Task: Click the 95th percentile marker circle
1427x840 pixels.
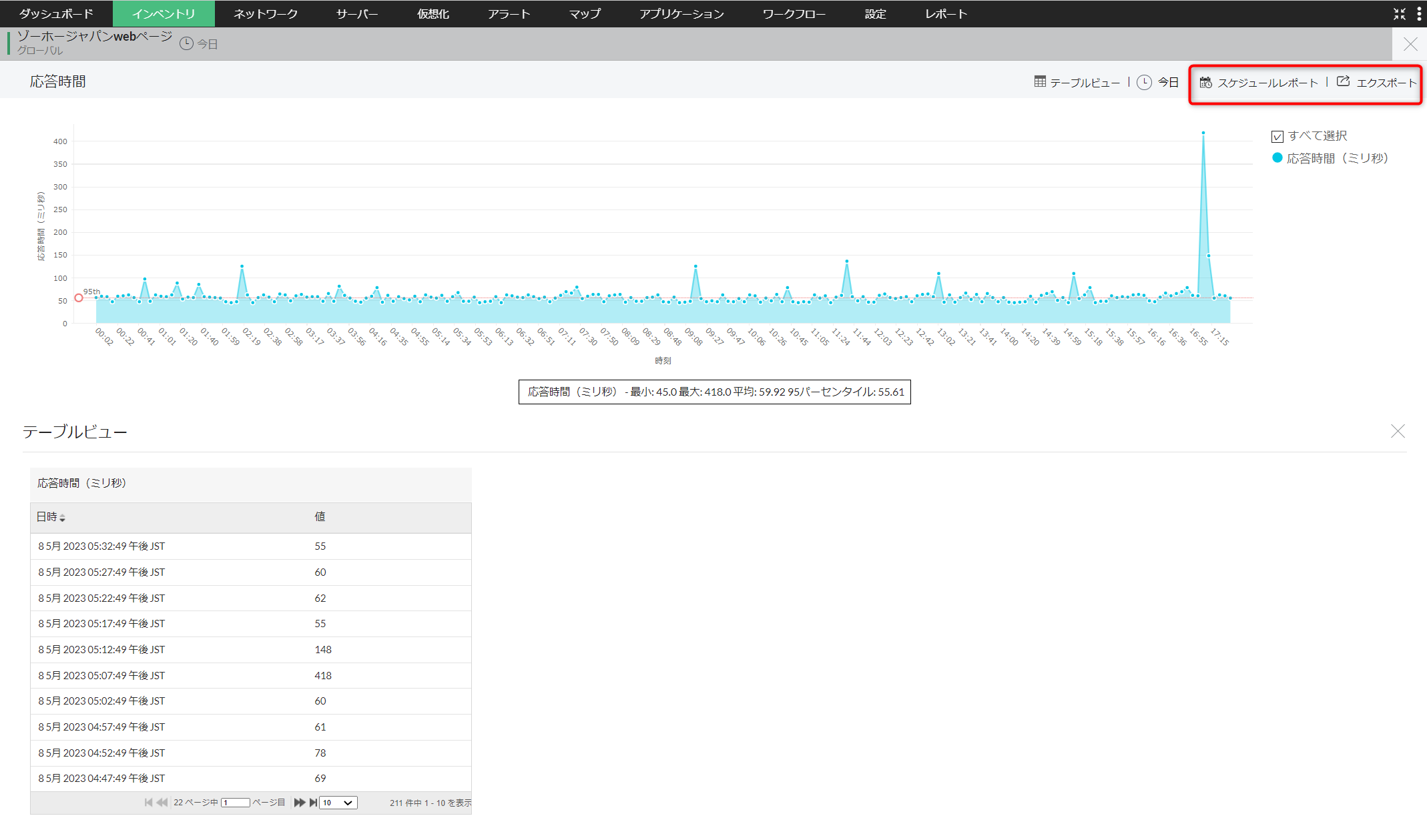Action: coord(79,298)
